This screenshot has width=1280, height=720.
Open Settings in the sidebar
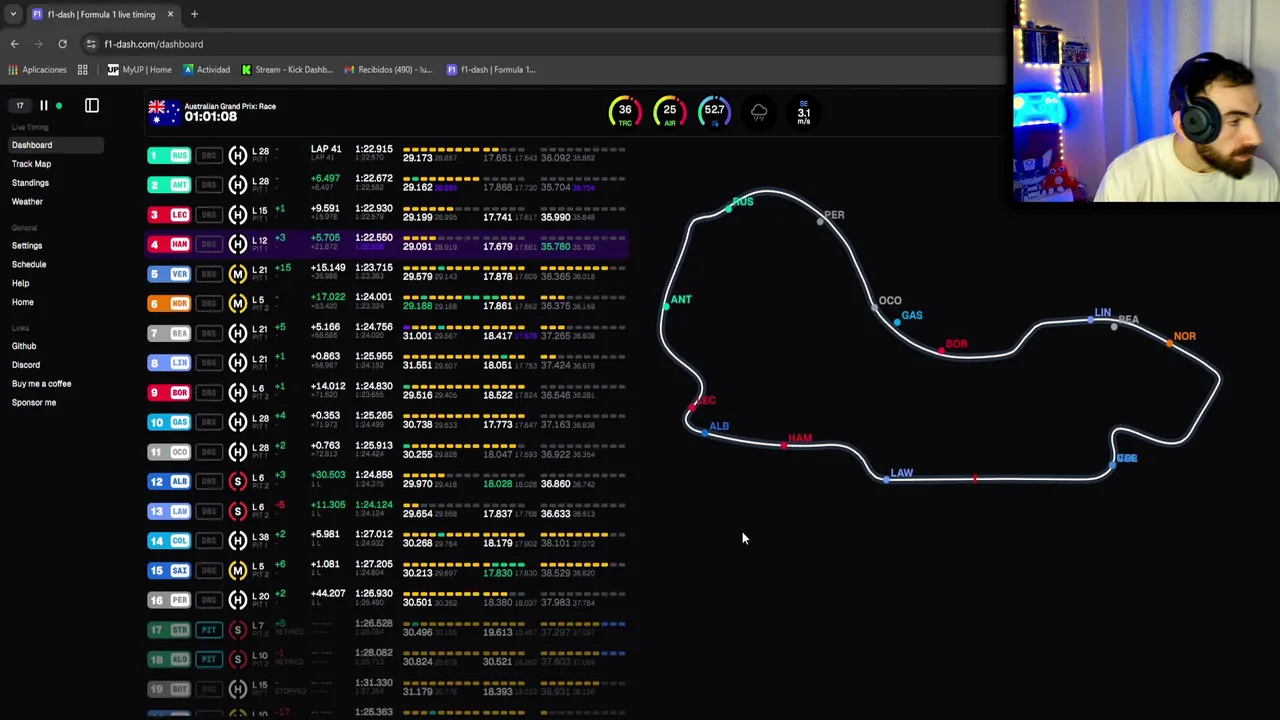pos(27,246)
